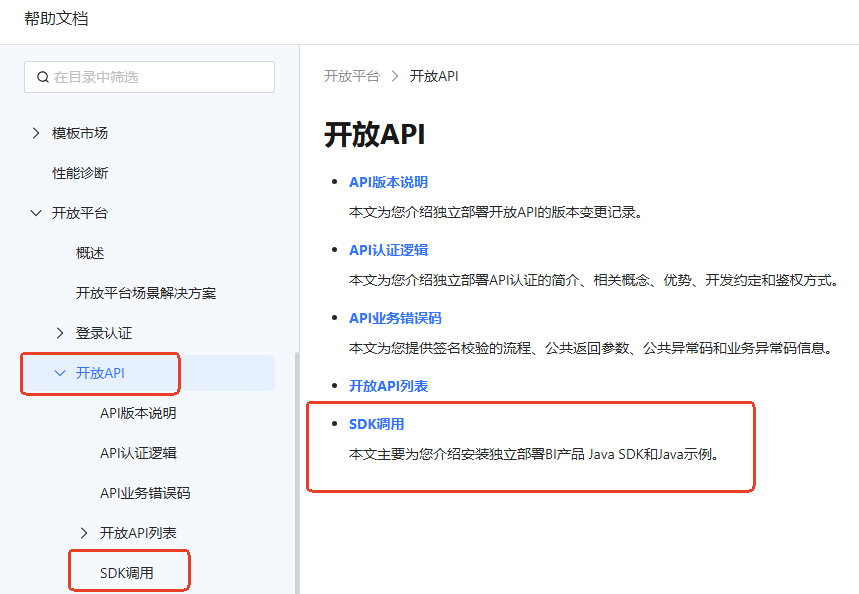Expand the 登录认证 chevron

pyautogui.click(x=60, y=333)
